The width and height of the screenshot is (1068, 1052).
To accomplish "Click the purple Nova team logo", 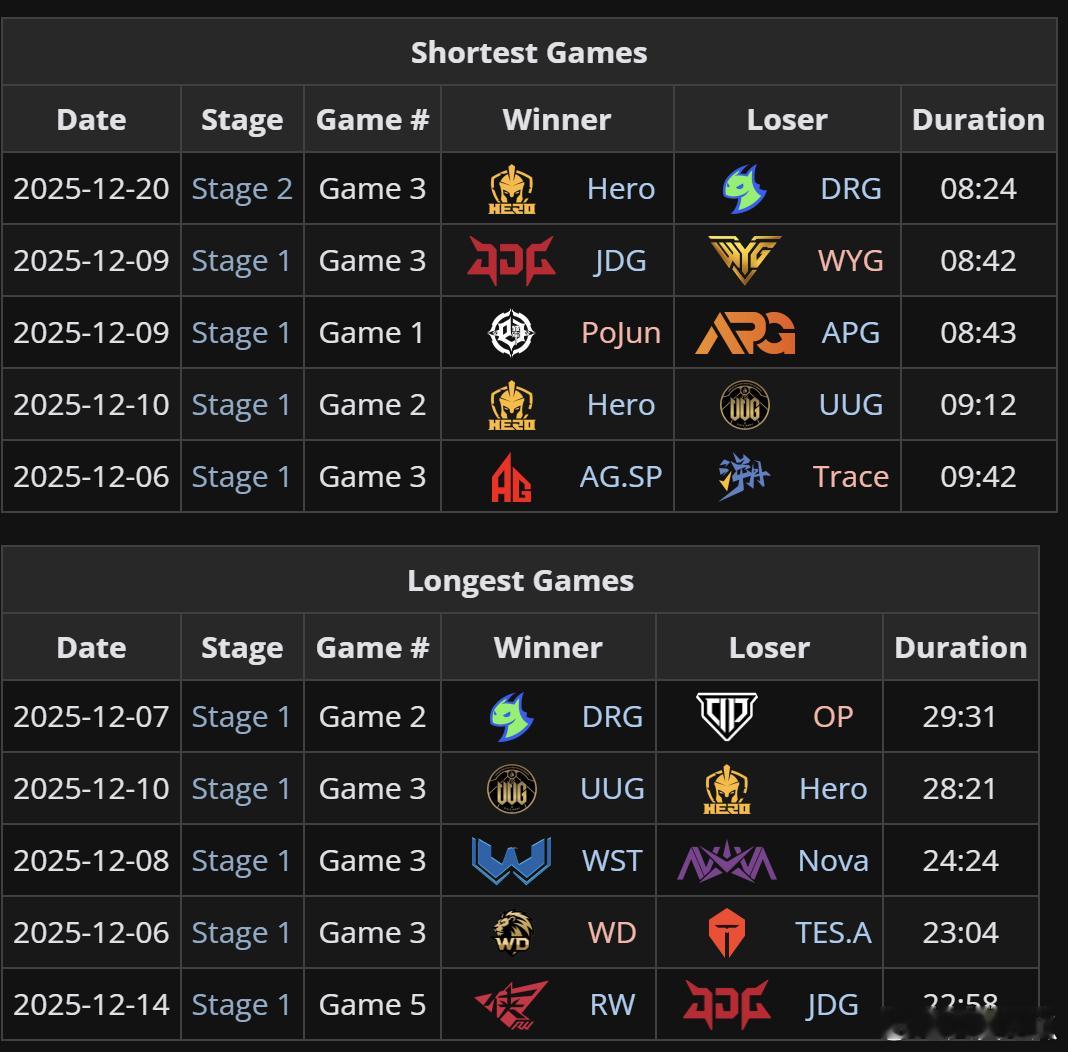I will pyautogui.click(x=727, y=861).
